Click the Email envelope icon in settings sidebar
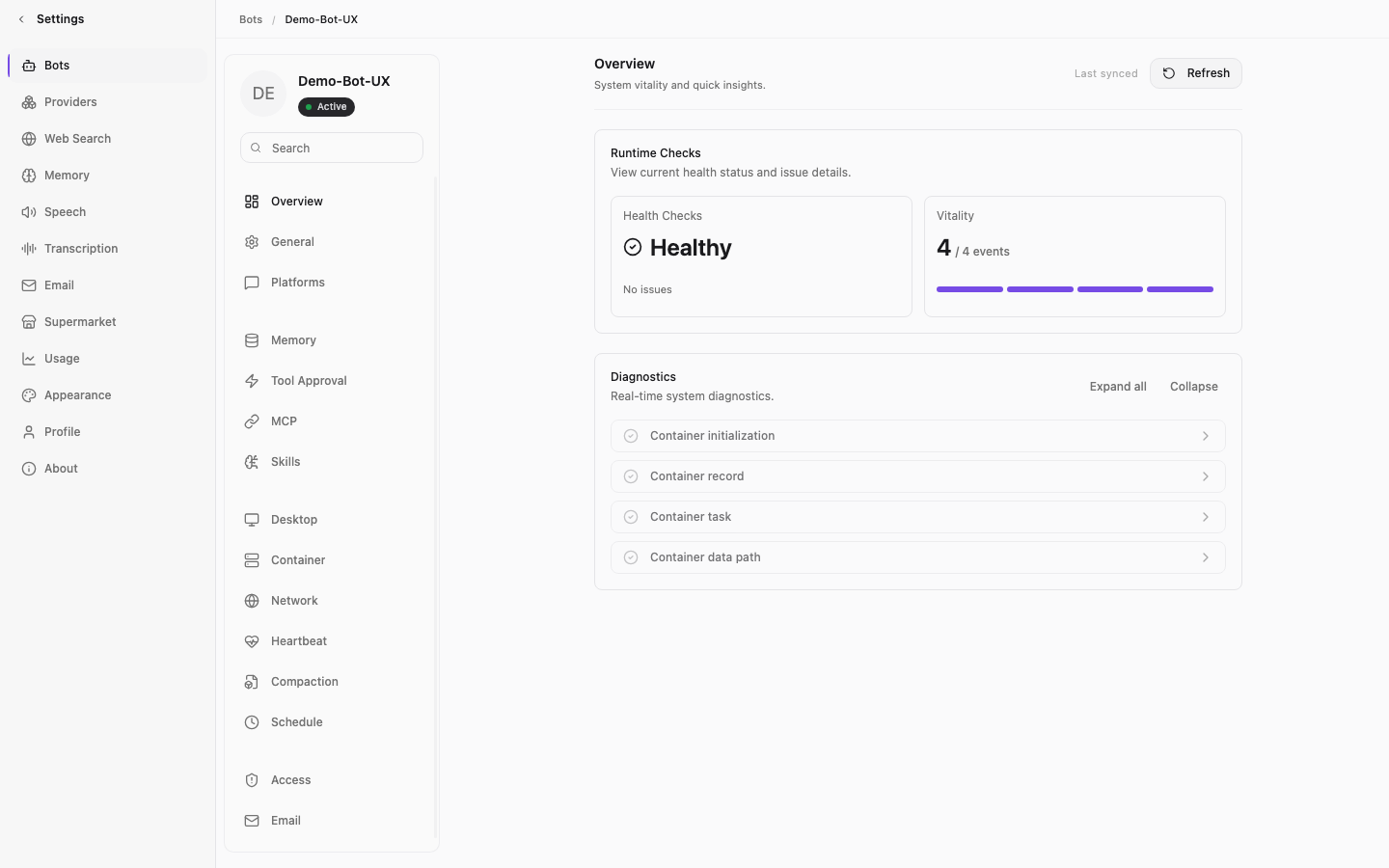 click(29, 285)
